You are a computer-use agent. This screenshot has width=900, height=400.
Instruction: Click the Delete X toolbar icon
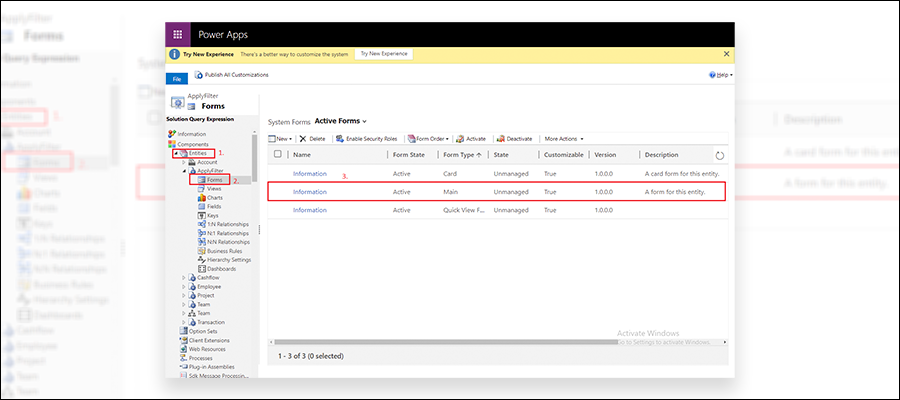[303, 138]
